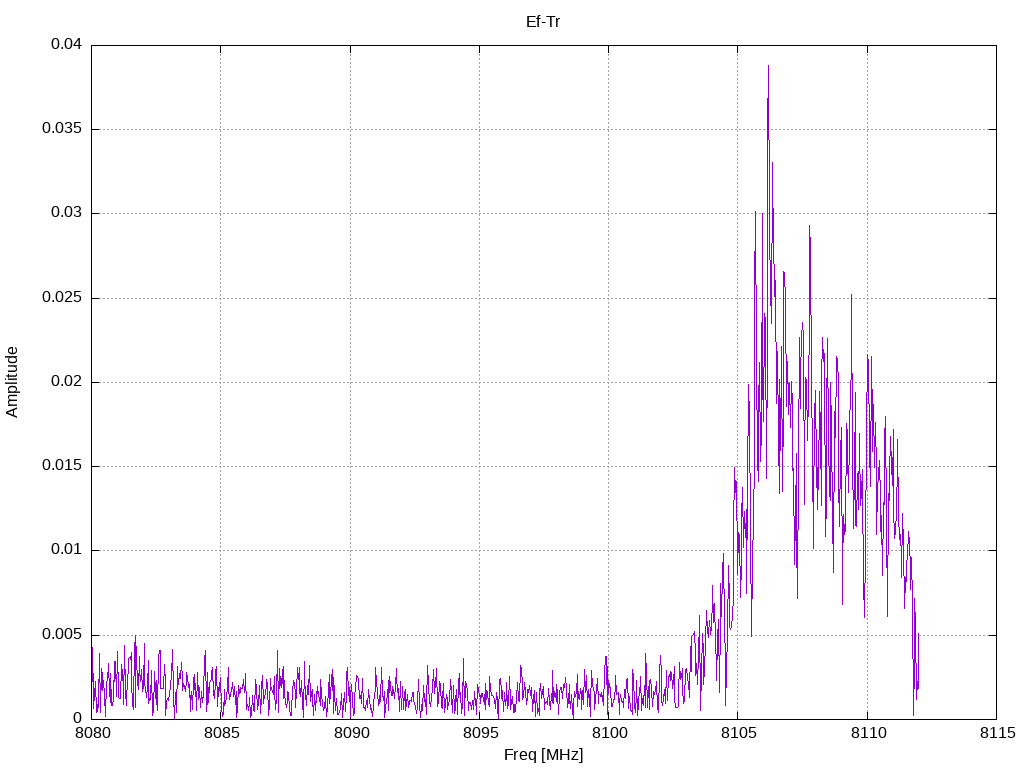Click the 8110 x-axis tick label
This screenshot has width=1024, height=768.
(x=867, y=733)
